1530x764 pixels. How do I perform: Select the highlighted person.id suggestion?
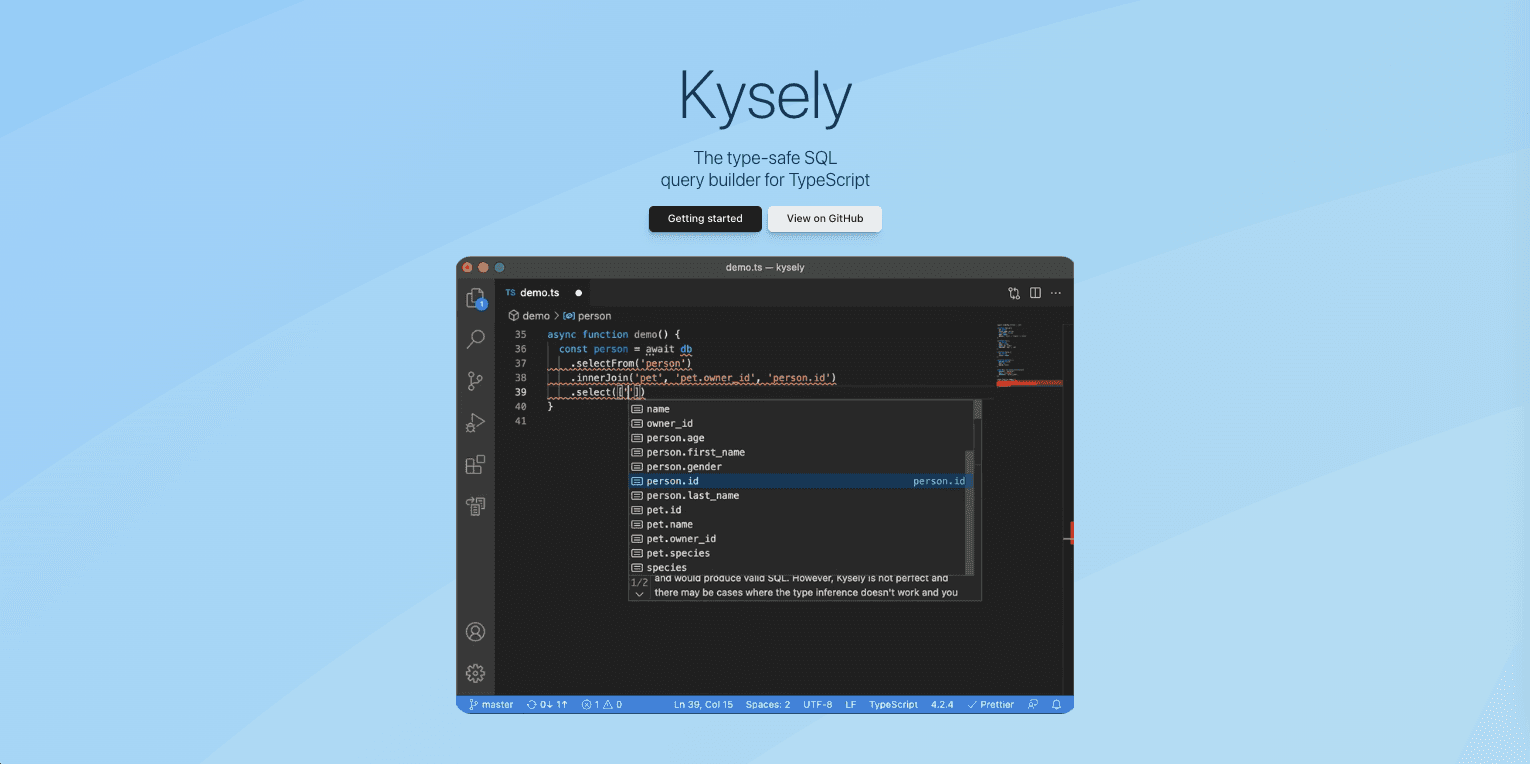800,481
